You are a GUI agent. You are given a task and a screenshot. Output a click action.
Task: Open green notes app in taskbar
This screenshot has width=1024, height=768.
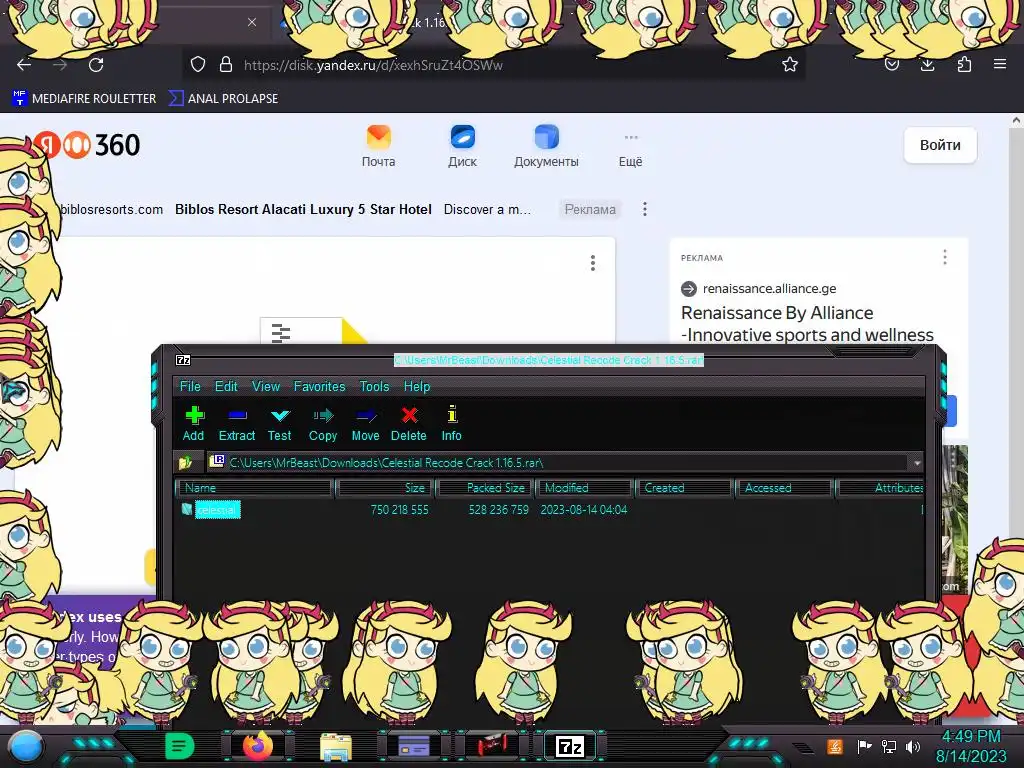pyautogui.click(x=180, y=746)
